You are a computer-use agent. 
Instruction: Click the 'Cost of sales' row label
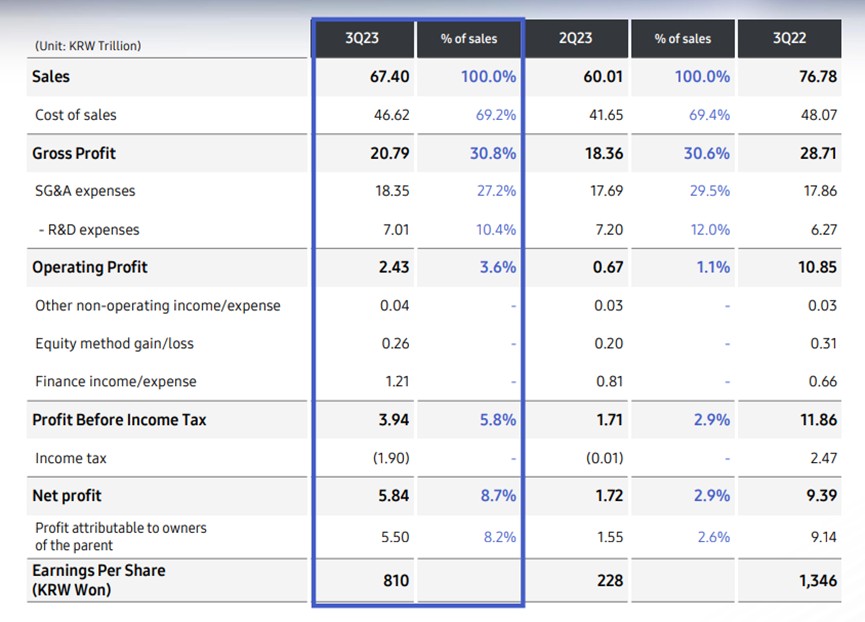[75, 115]
